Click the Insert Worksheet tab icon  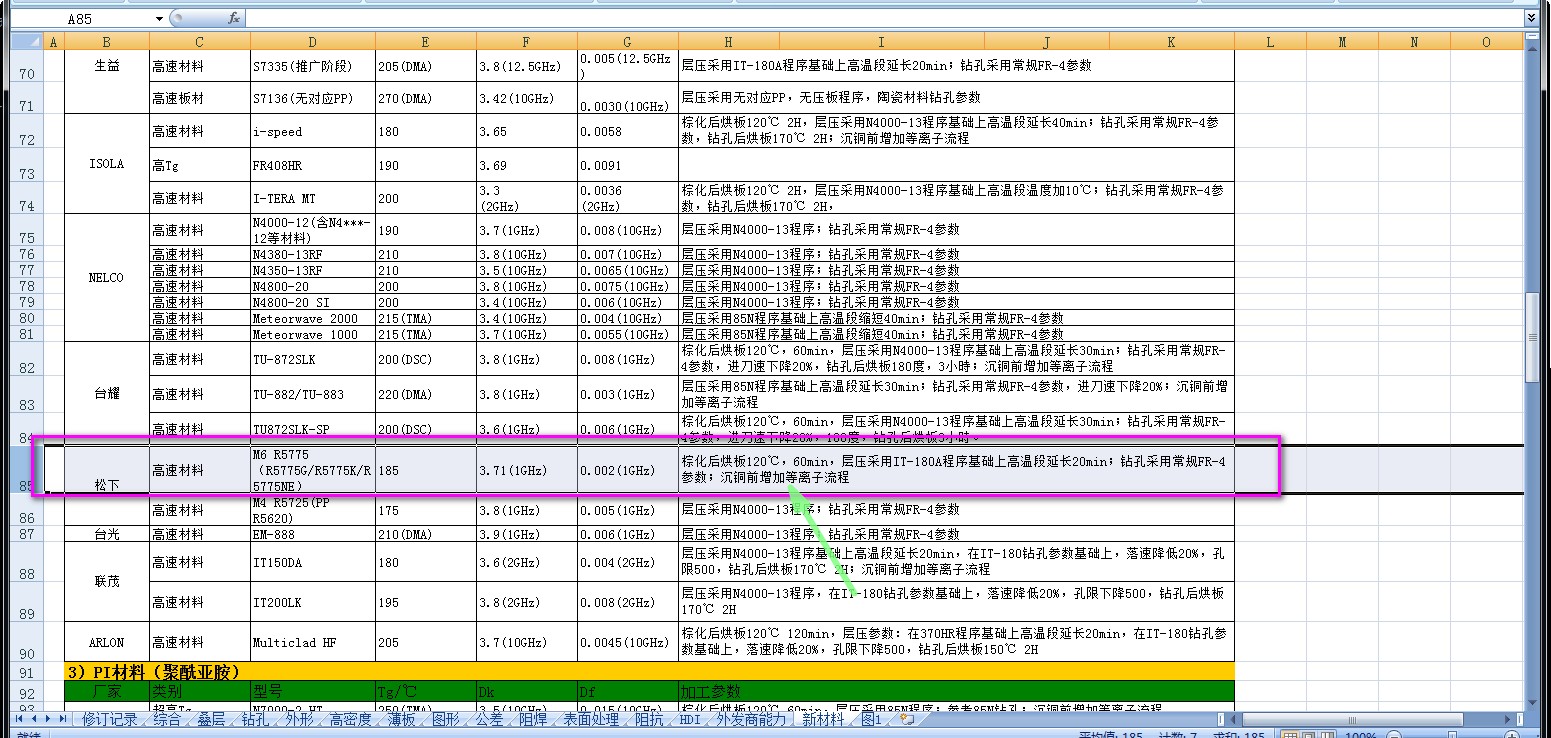click(x=906, y=719)
